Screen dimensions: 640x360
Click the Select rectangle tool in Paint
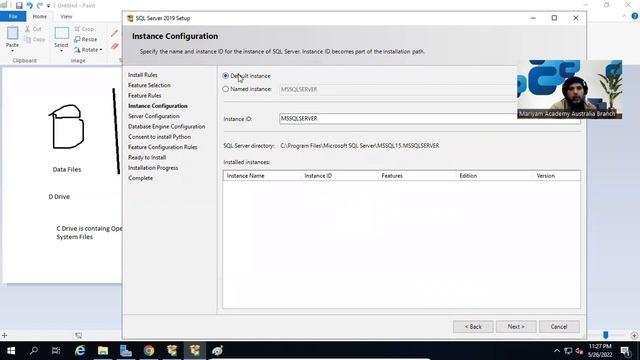pyautogui.click(x=62, y=33)
